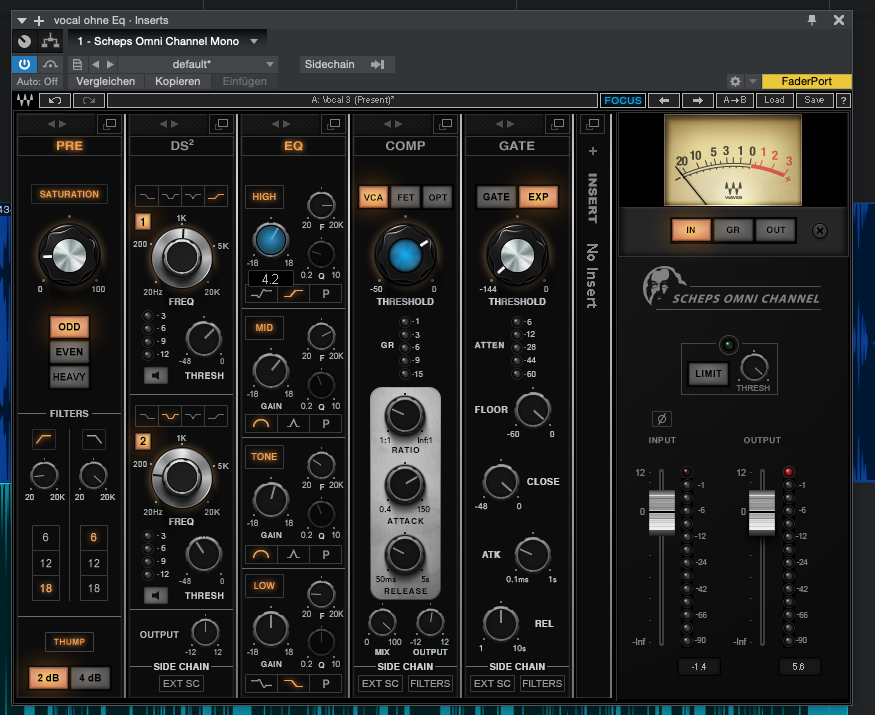Viewport: 875px width, 715px height.
Task: Switch the meter view to GR
Action: tap(732, 230)
